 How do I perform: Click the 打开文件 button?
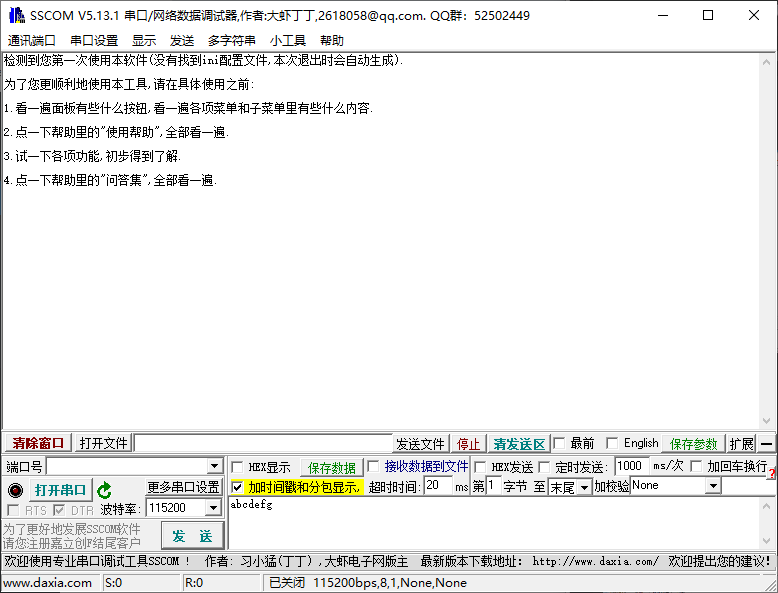103,443
